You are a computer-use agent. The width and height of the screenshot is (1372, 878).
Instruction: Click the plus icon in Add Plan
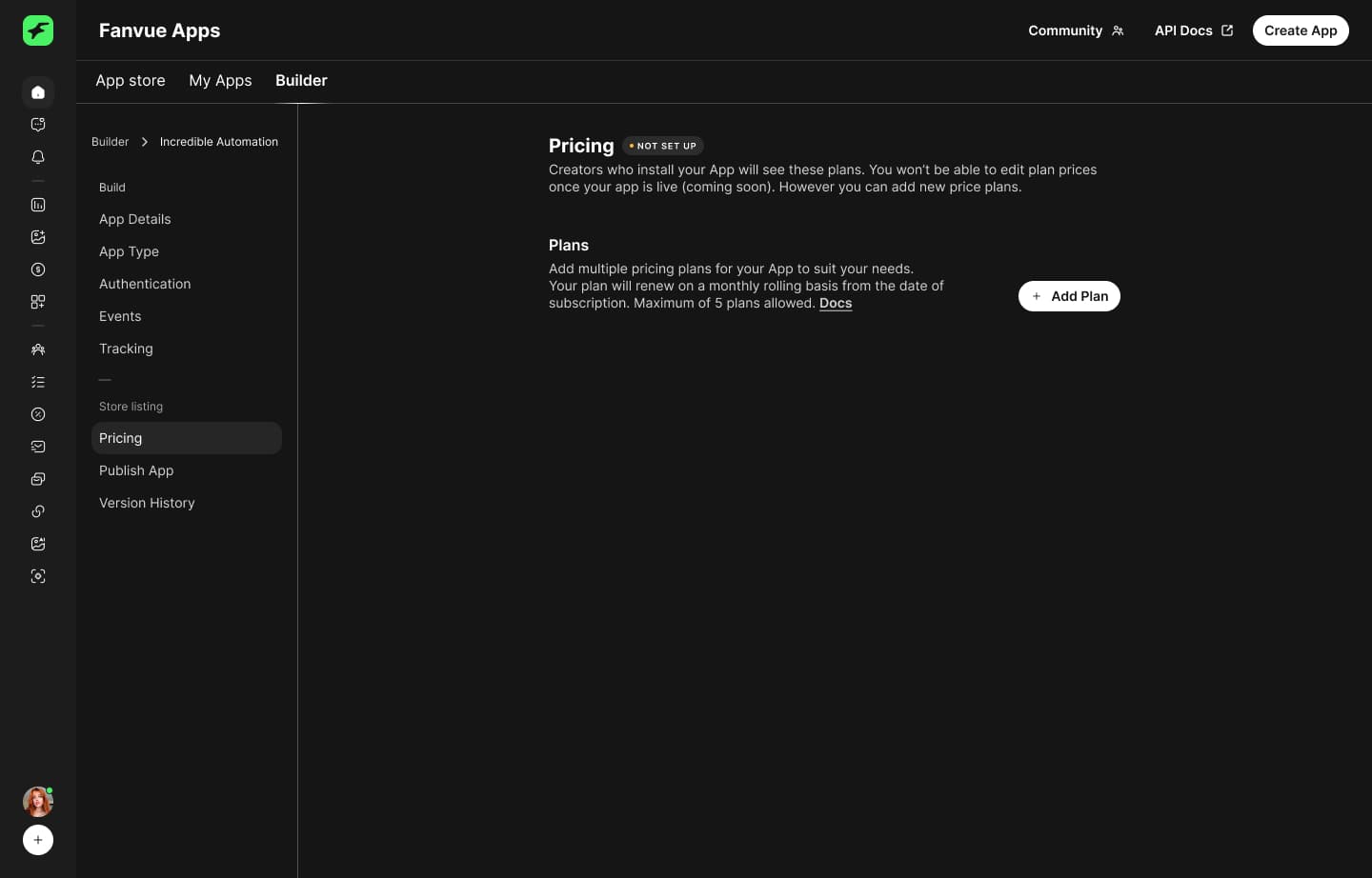[1037, 296]
